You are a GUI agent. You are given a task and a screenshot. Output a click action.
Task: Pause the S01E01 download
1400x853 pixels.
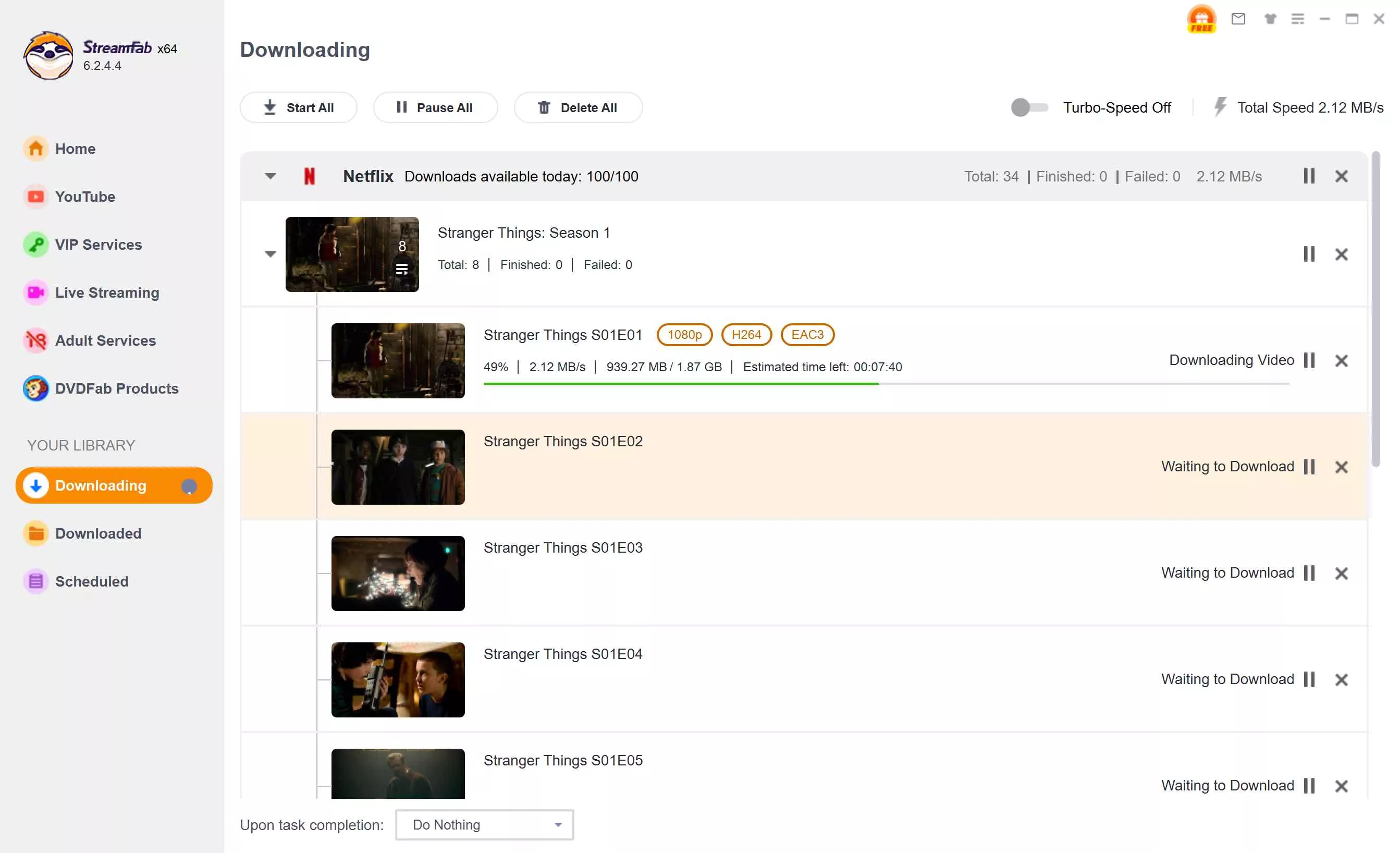(1309, 360)
